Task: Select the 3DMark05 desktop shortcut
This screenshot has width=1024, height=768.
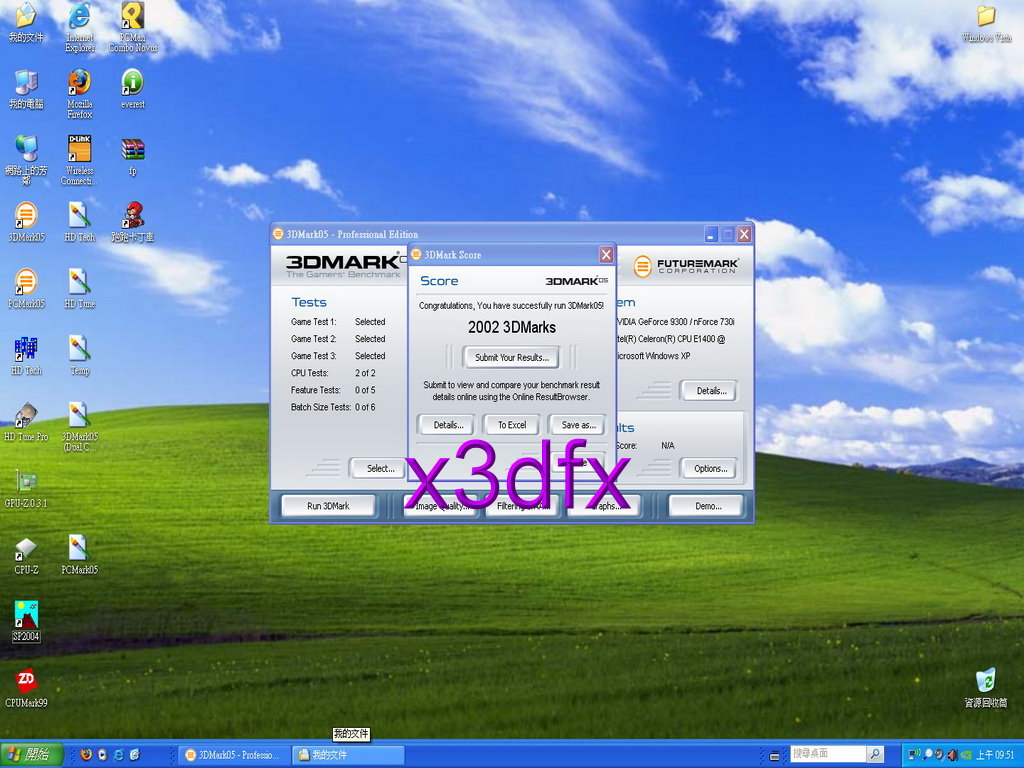Action: [25, 222]
